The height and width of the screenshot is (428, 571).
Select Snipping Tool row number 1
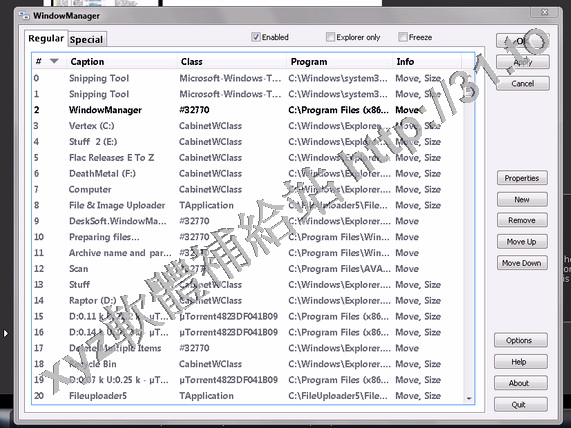(248, 94)
